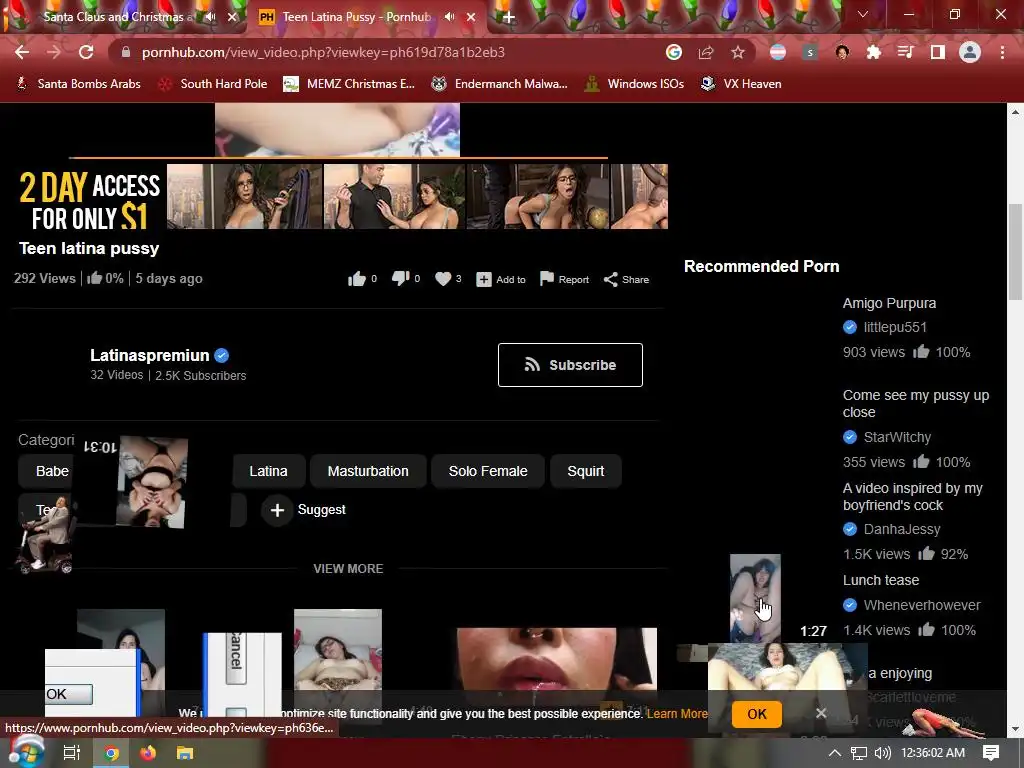
Task: Open the Amigo Purpura recommended title
Action: click(889, 303)
